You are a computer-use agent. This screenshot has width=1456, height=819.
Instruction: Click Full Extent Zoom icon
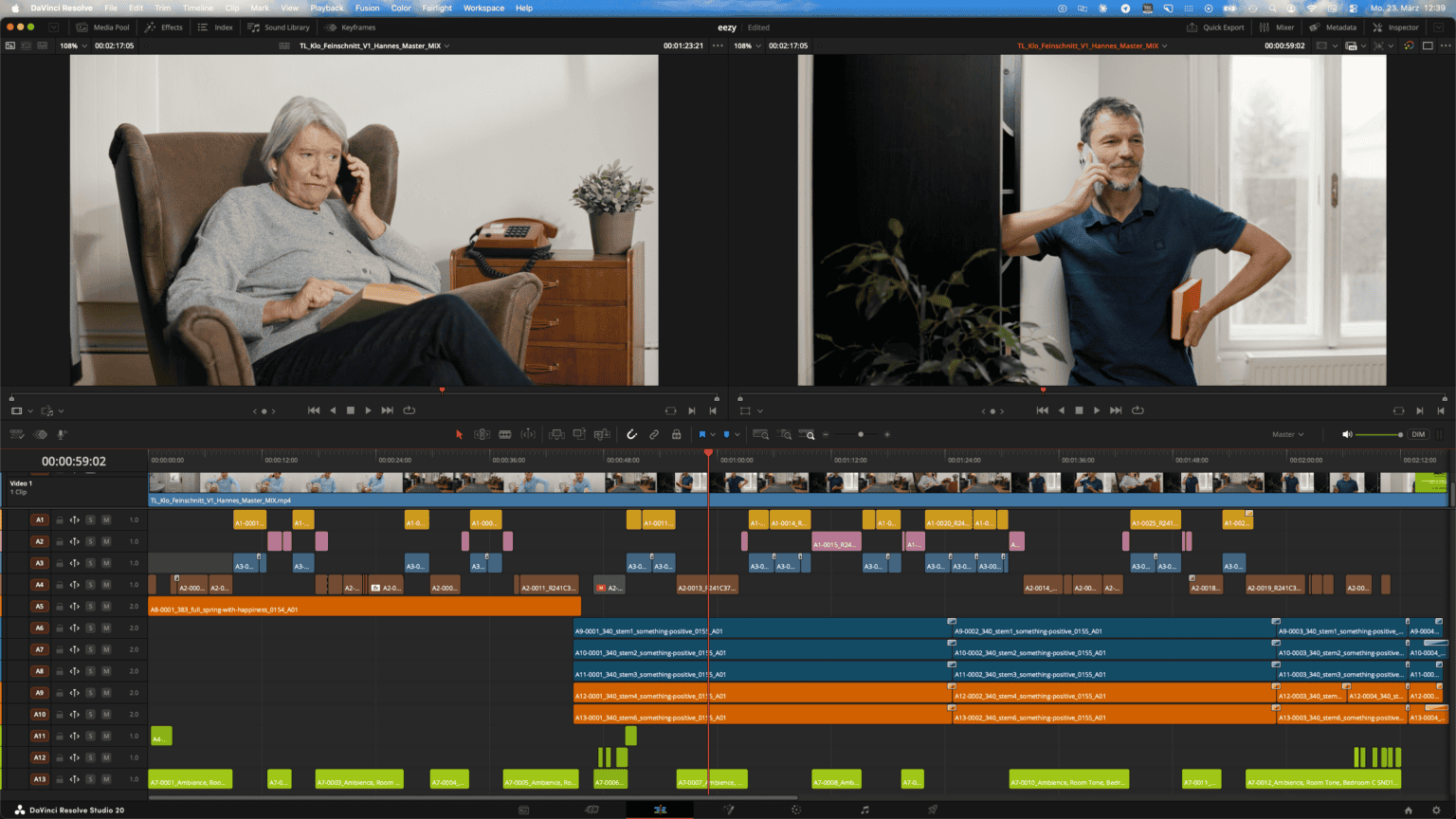pos(761,434)
